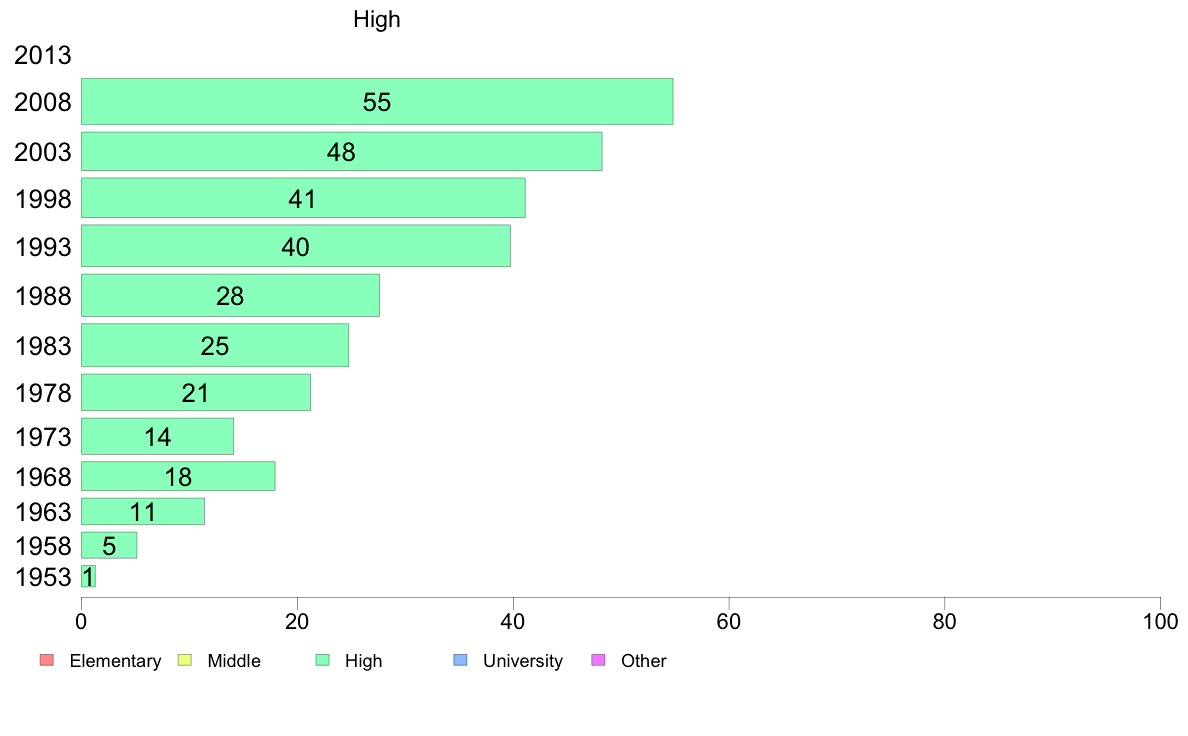1188x736 pixels.
Task: Select the 1998 bar with value 41
Action: 303,198
